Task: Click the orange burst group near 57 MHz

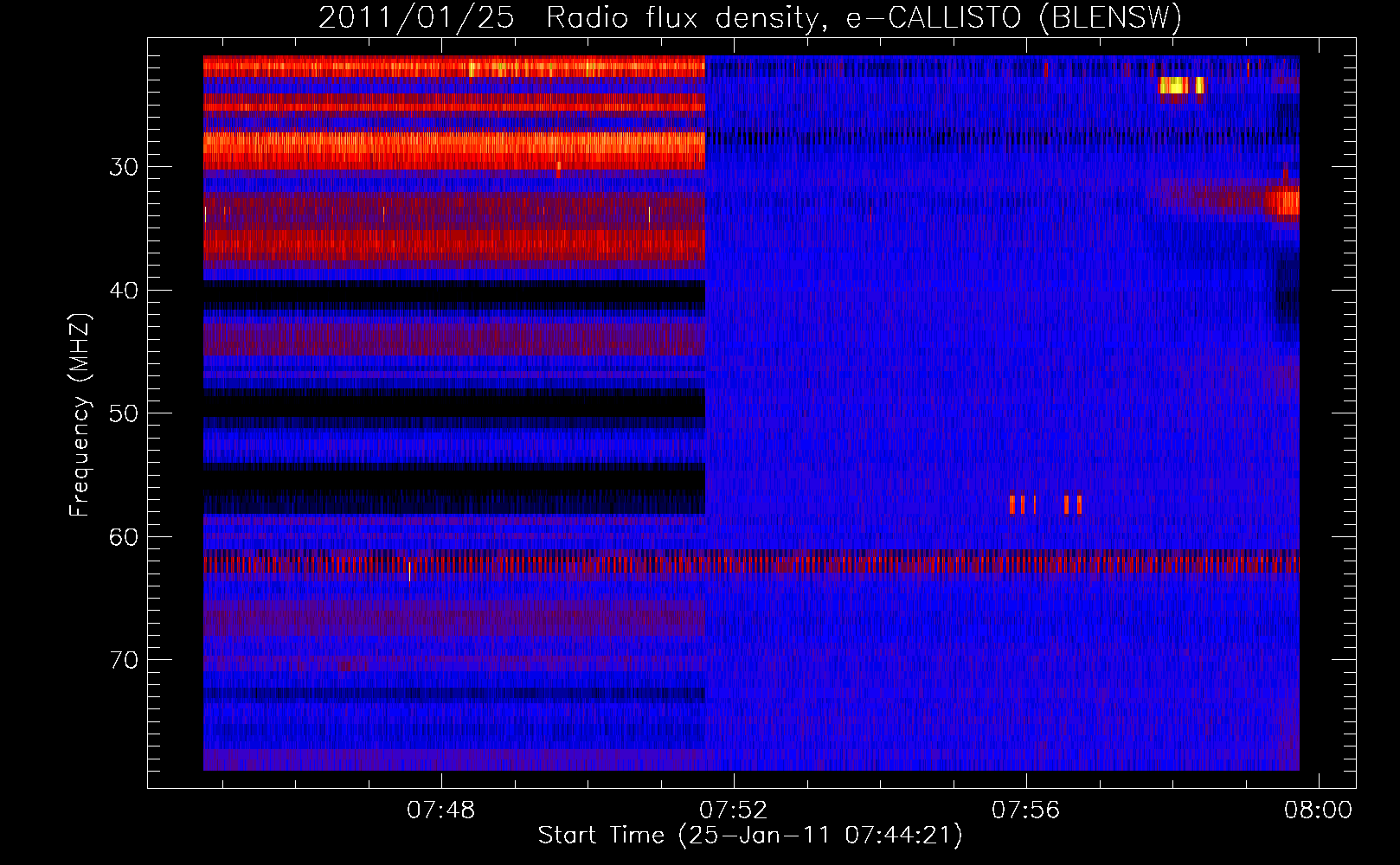Action: 1045,504
